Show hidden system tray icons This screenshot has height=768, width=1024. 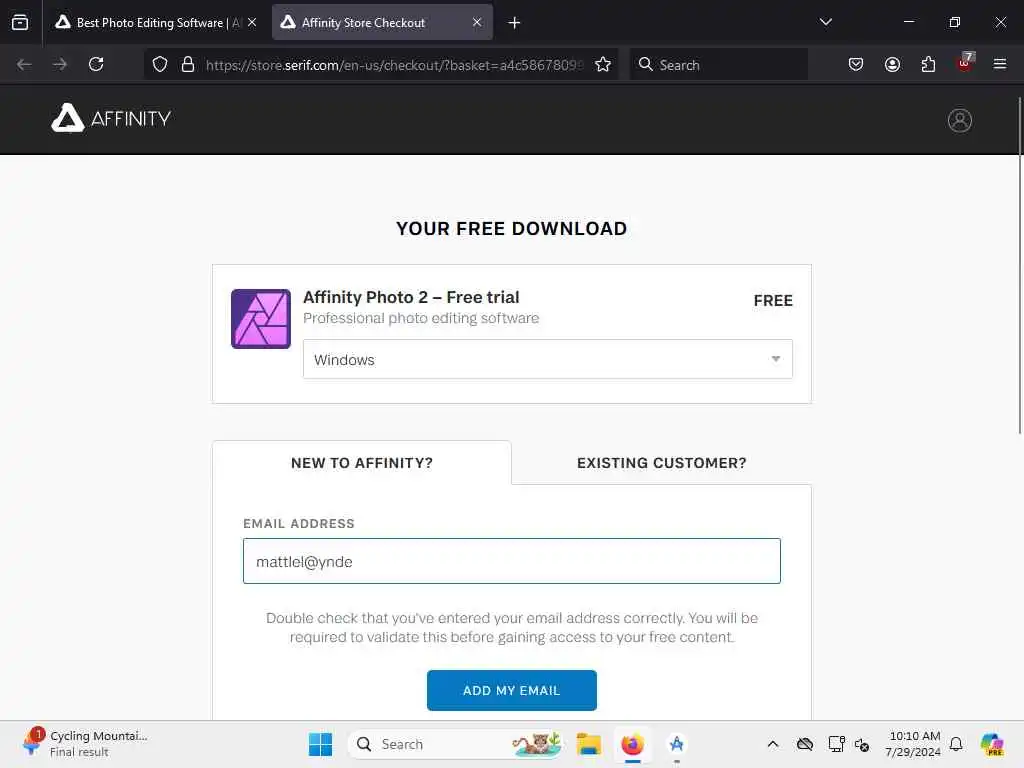coord(773,744)
